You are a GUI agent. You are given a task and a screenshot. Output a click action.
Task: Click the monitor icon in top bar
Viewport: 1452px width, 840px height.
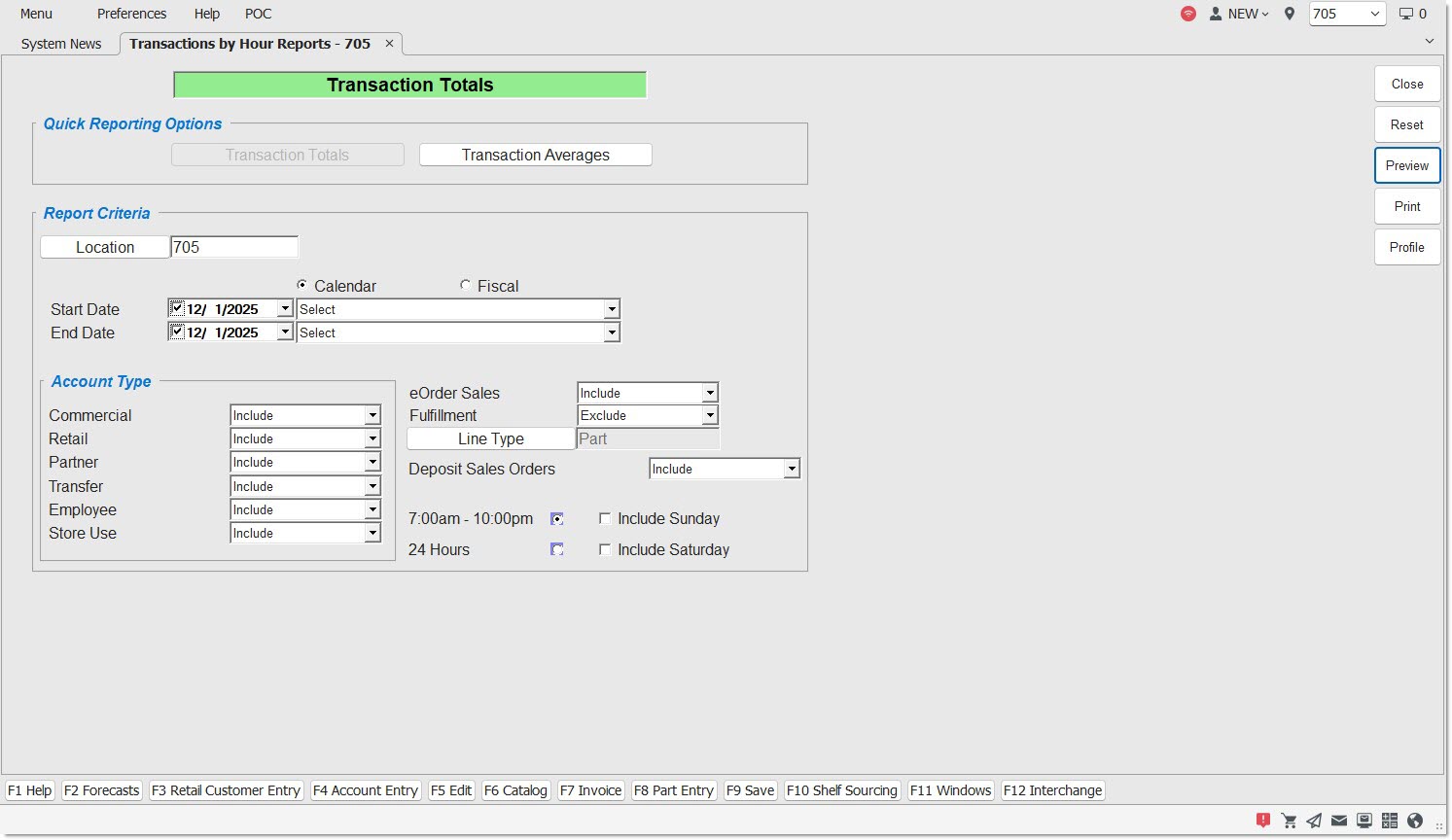click(1406, 14)
